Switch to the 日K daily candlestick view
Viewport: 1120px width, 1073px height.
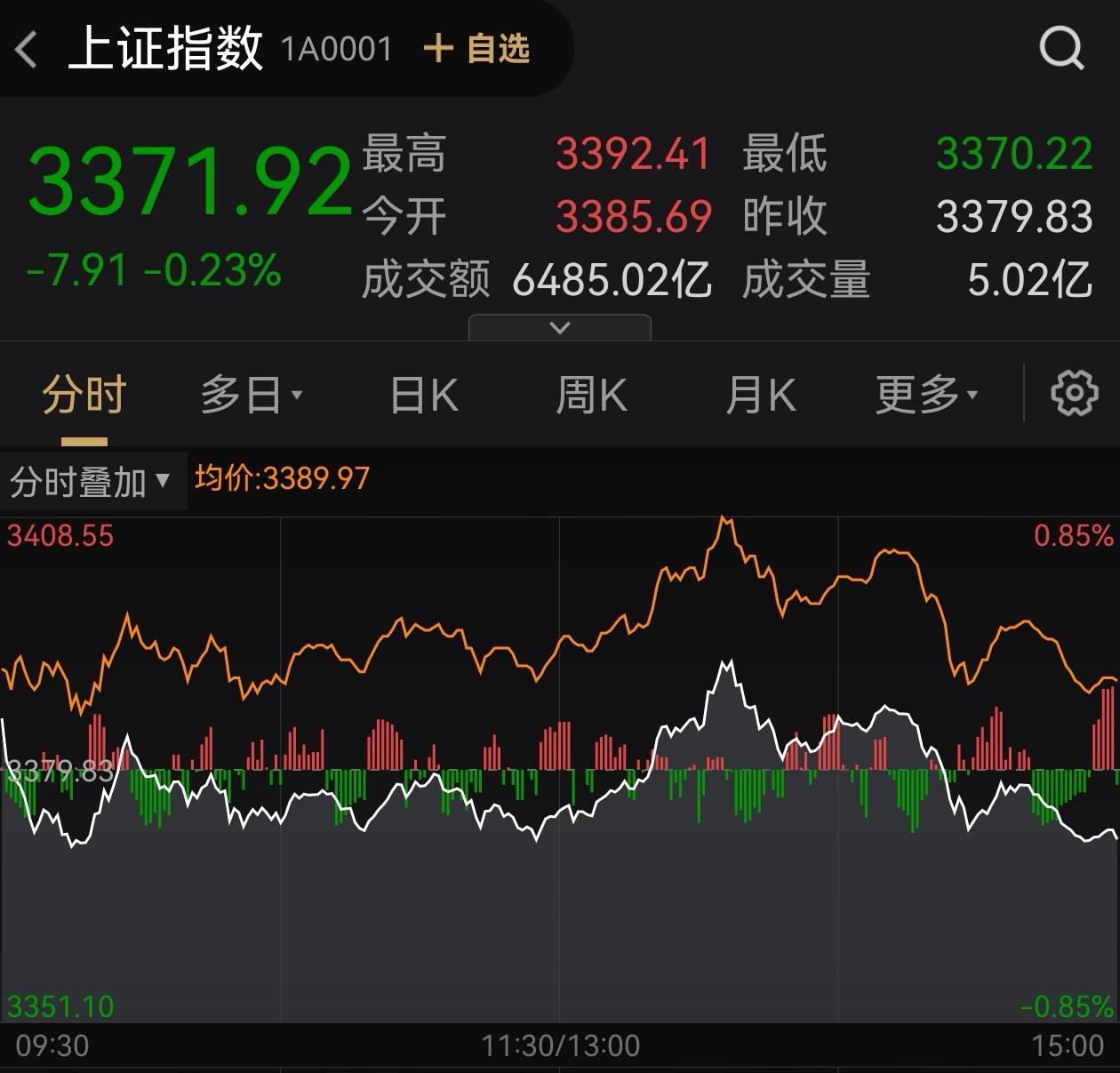tap(423, 392)
